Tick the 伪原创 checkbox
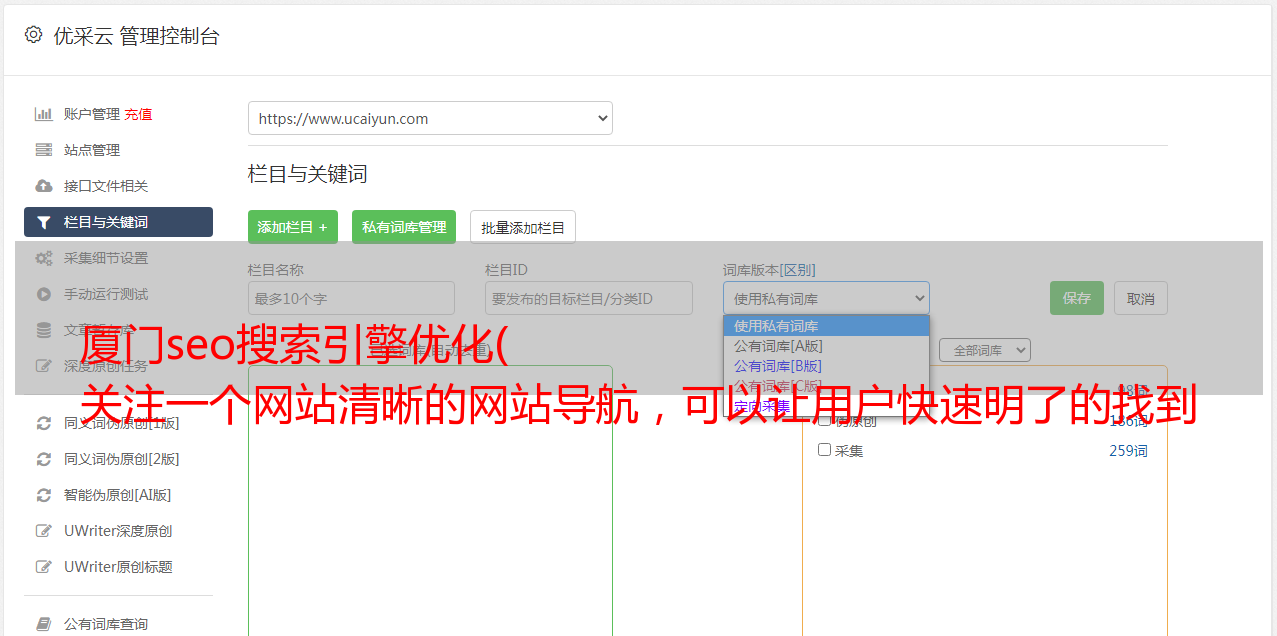 click(825, 421)
